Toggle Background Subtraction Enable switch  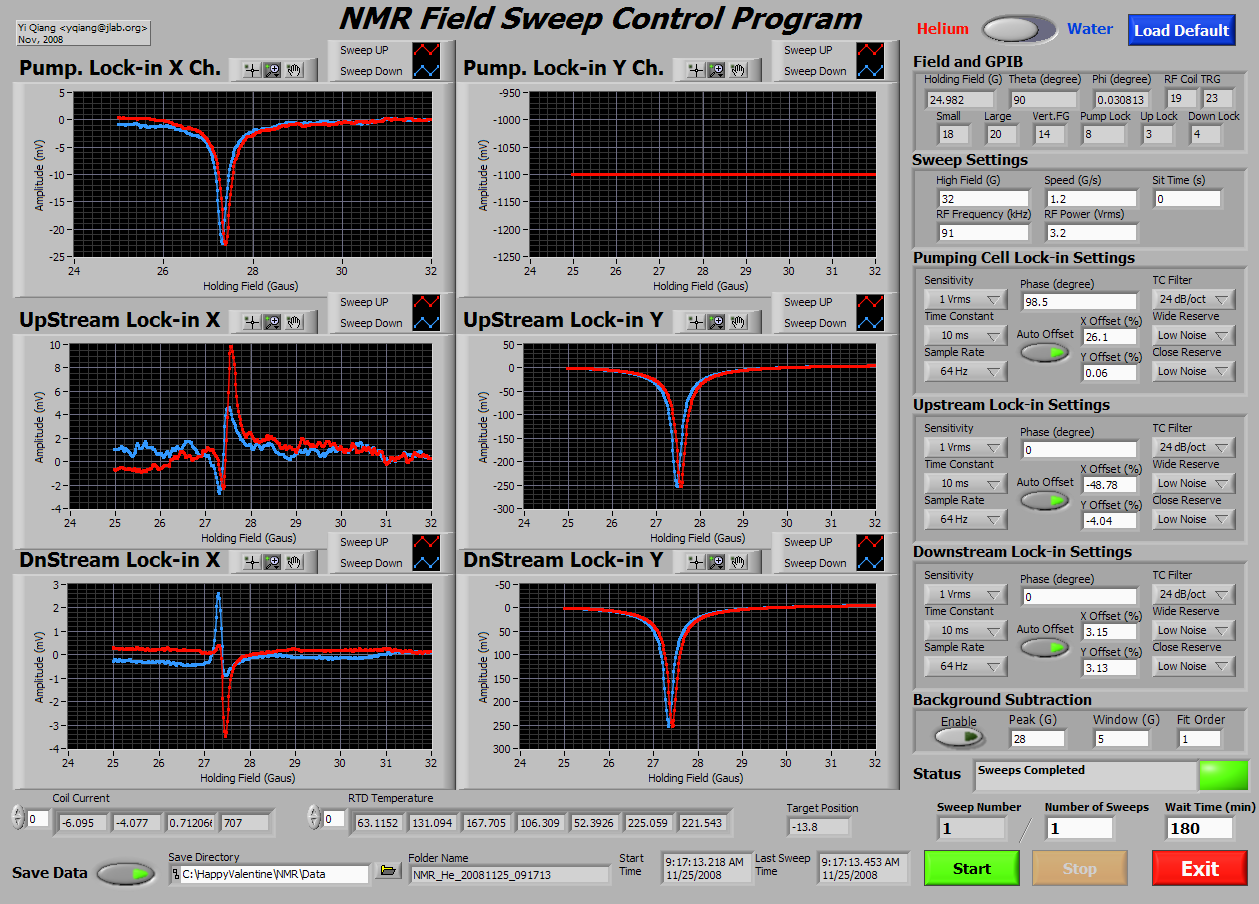click(959, 737)
